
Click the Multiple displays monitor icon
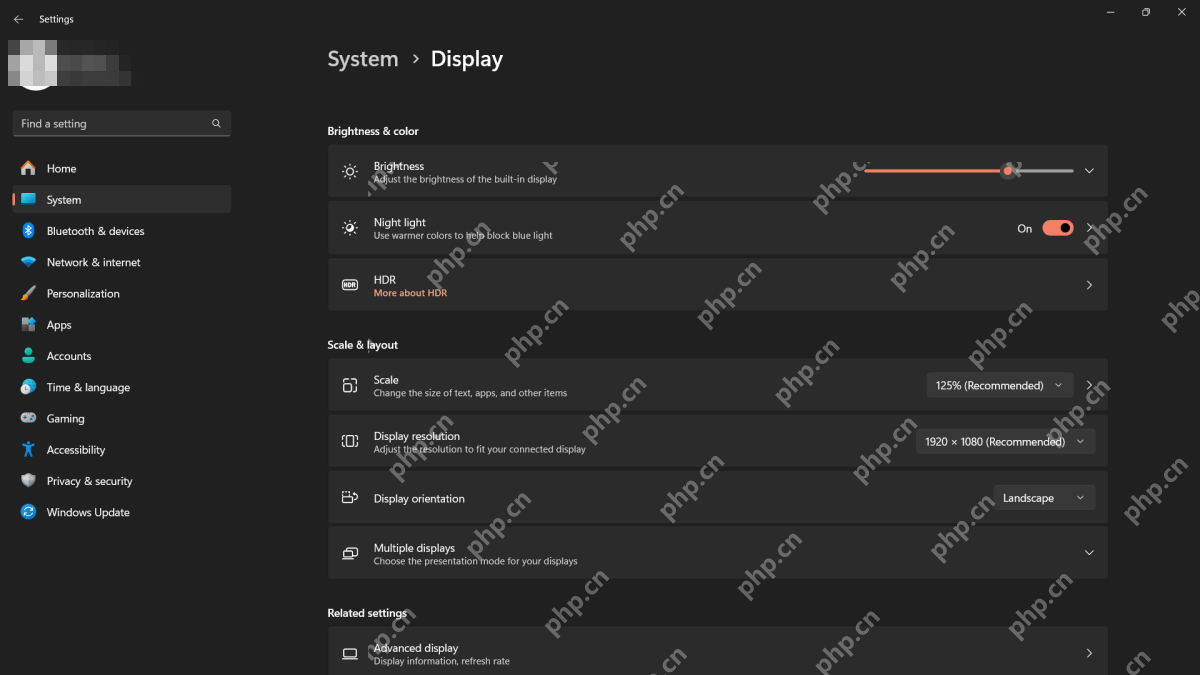(x=350, y=553)
